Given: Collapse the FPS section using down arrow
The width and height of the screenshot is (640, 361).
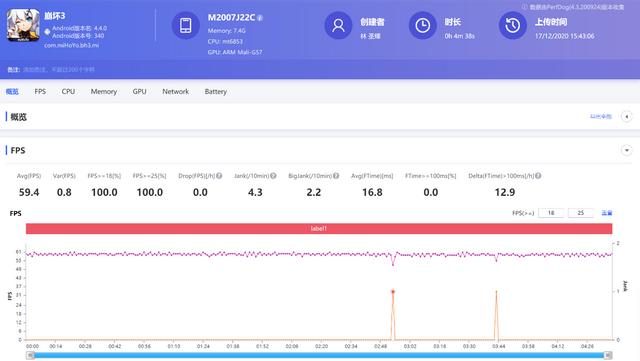Looking at the screenshot, I should coord(627,150).
